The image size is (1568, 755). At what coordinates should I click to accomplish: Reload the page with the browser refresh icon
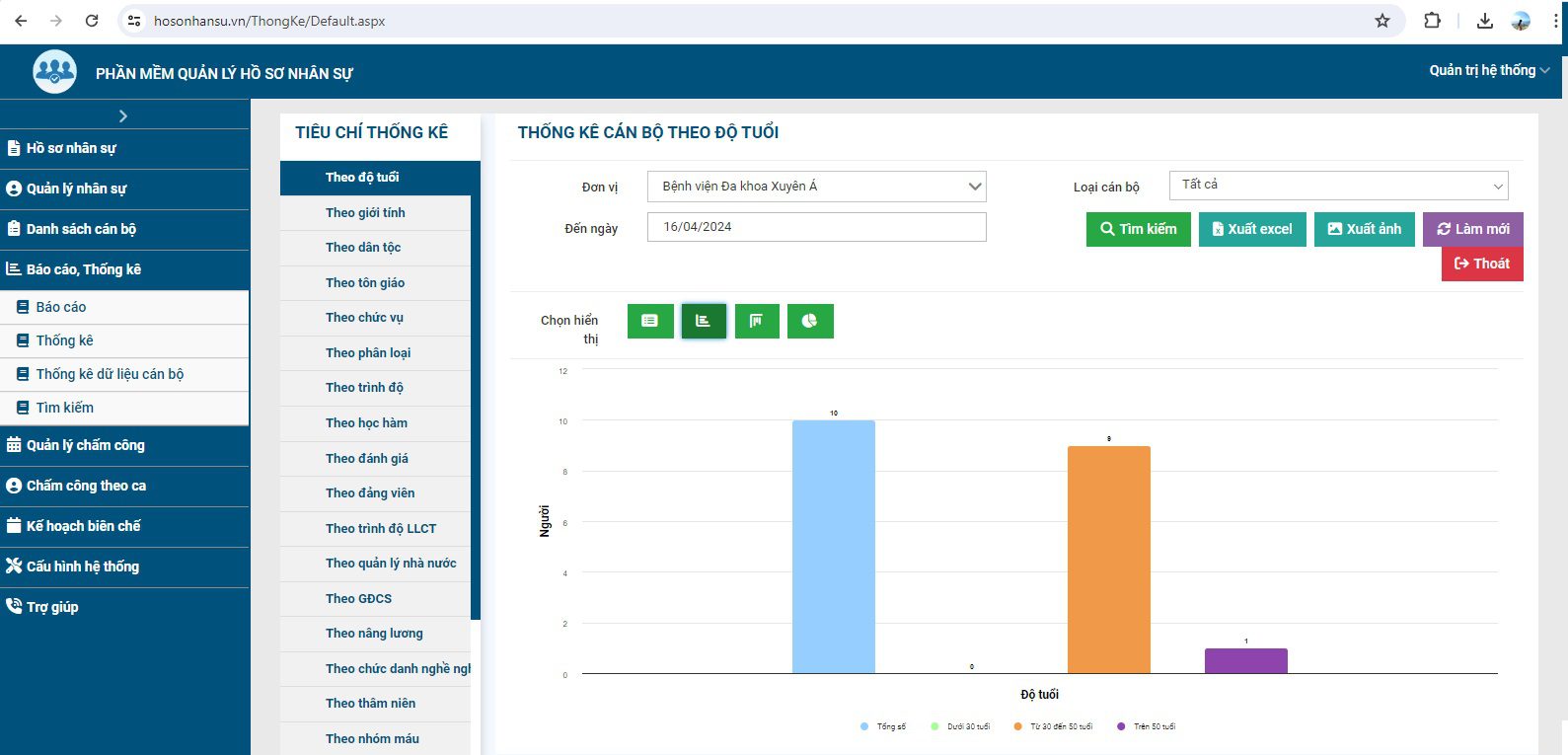click(x=92, y=21)
